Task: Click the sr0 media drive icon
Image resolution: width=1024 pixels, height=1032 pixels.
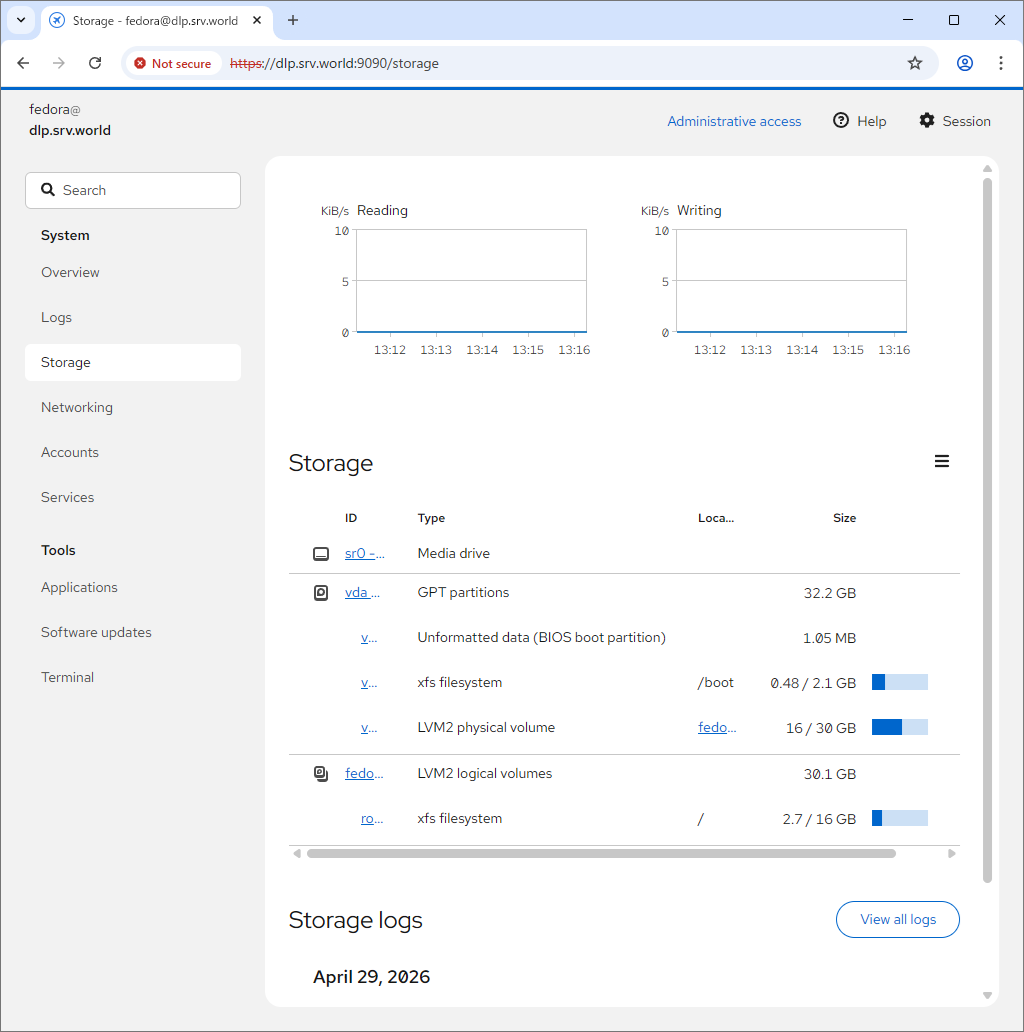Action: point(320,554)
